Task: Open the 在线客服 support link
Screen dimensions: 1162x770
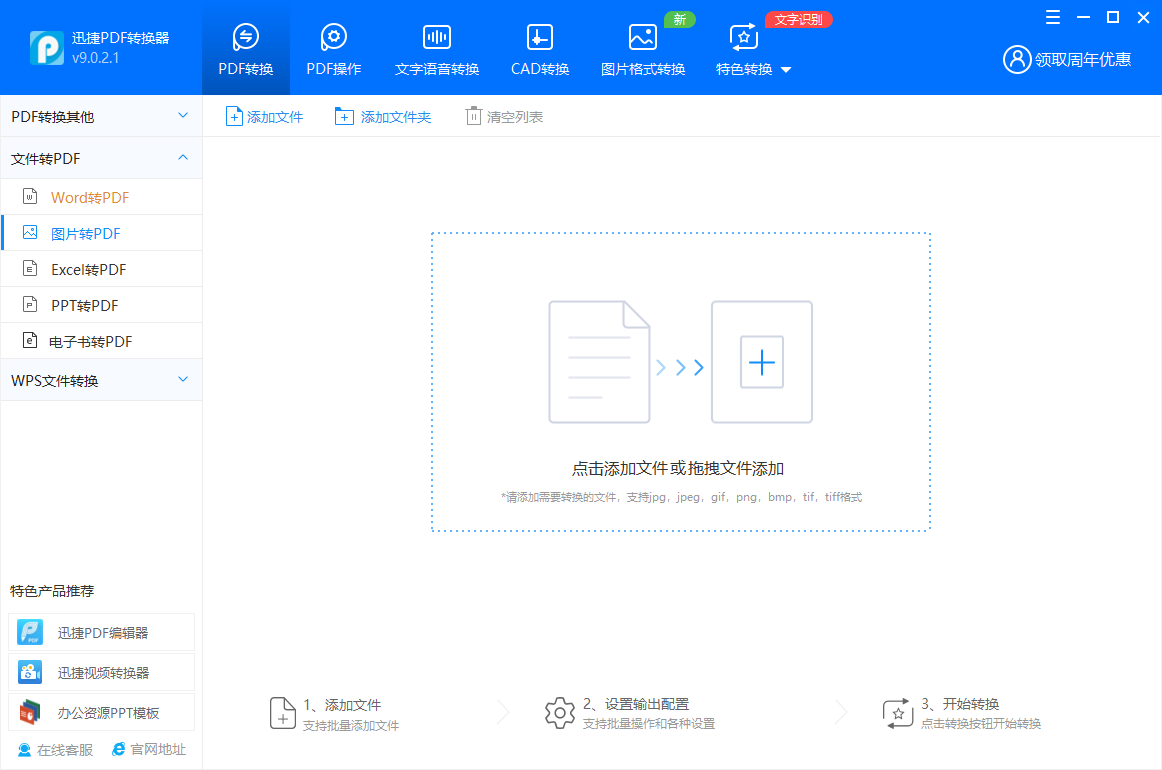Action: 56,750
